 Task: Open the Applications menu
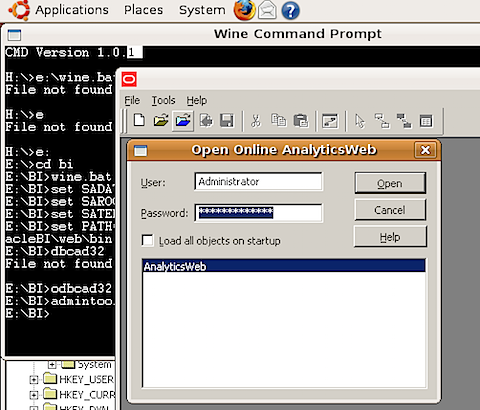click(72, 10)
